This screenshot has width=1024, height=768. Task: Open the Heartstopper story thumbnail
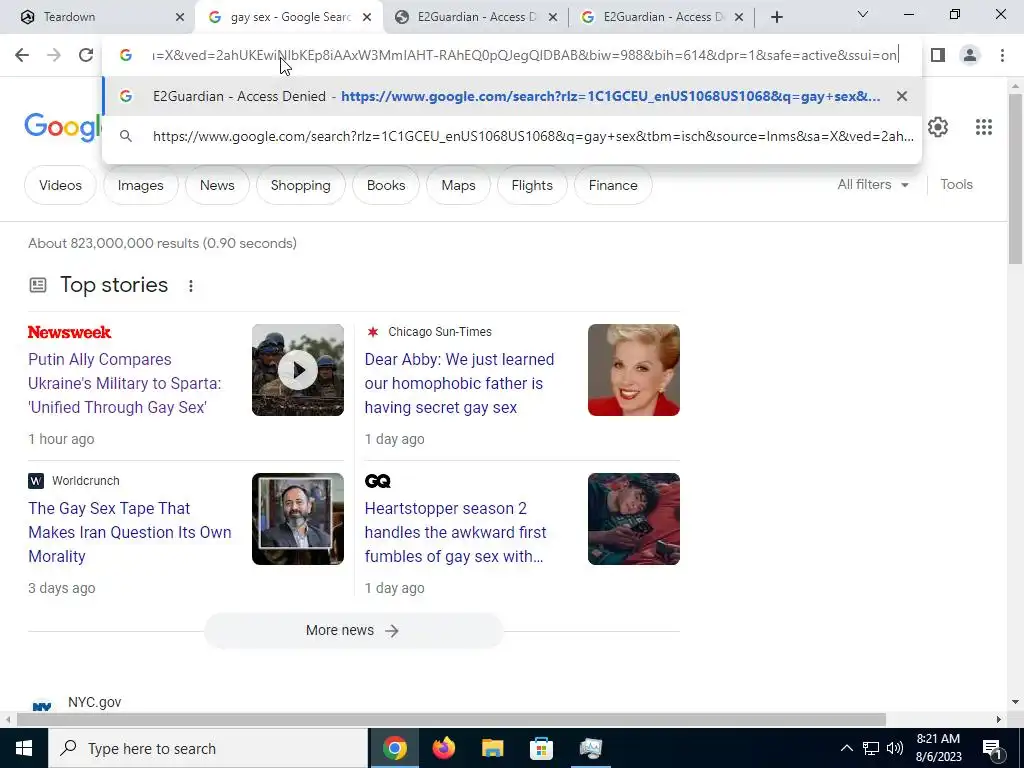coord(633,519)
